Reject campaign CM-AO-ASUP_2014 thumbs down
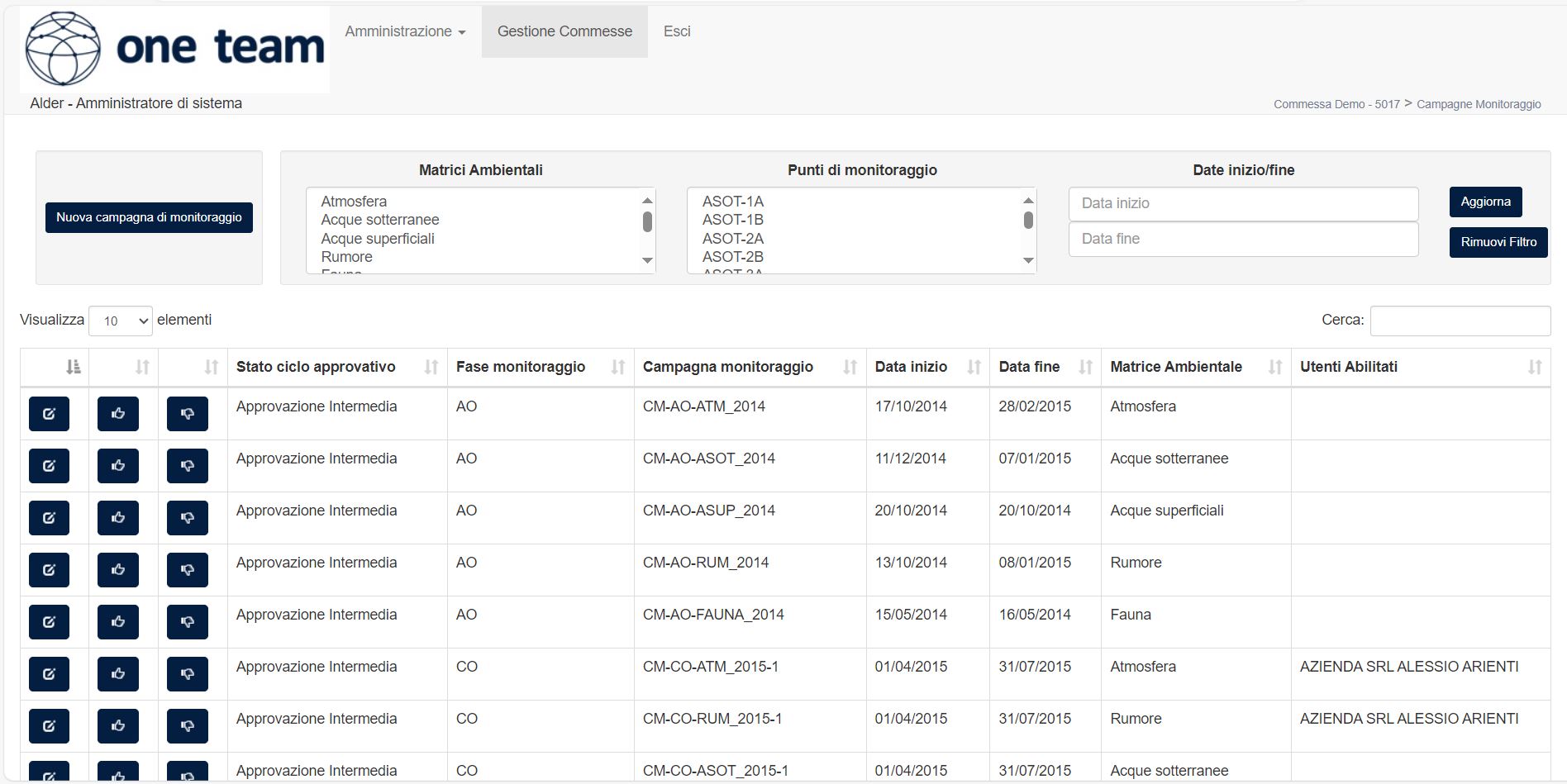Viewport: 1567px width, 784px height. (188, 518)
